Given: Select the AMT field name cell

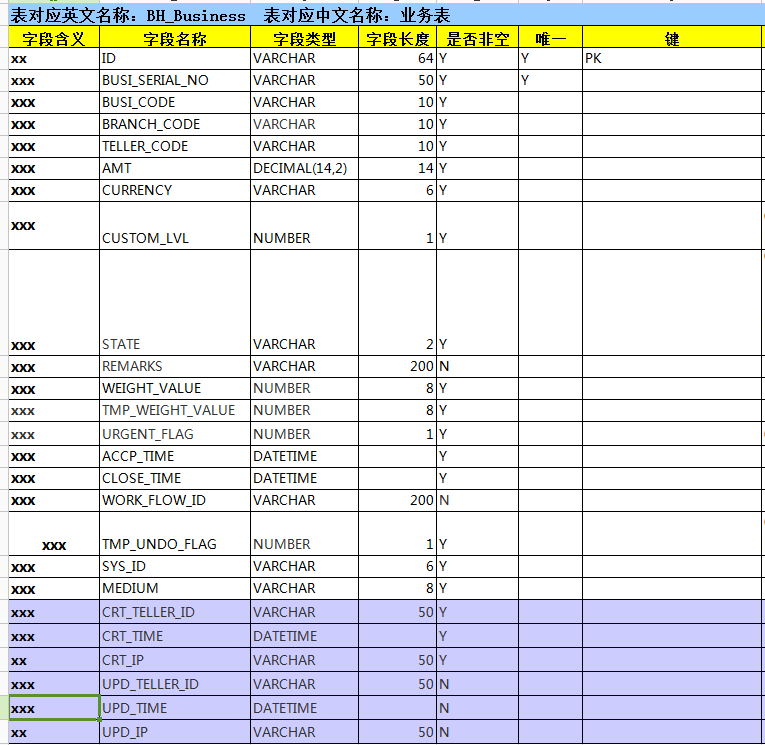Looking at the screenshot, I should (175, 168).
